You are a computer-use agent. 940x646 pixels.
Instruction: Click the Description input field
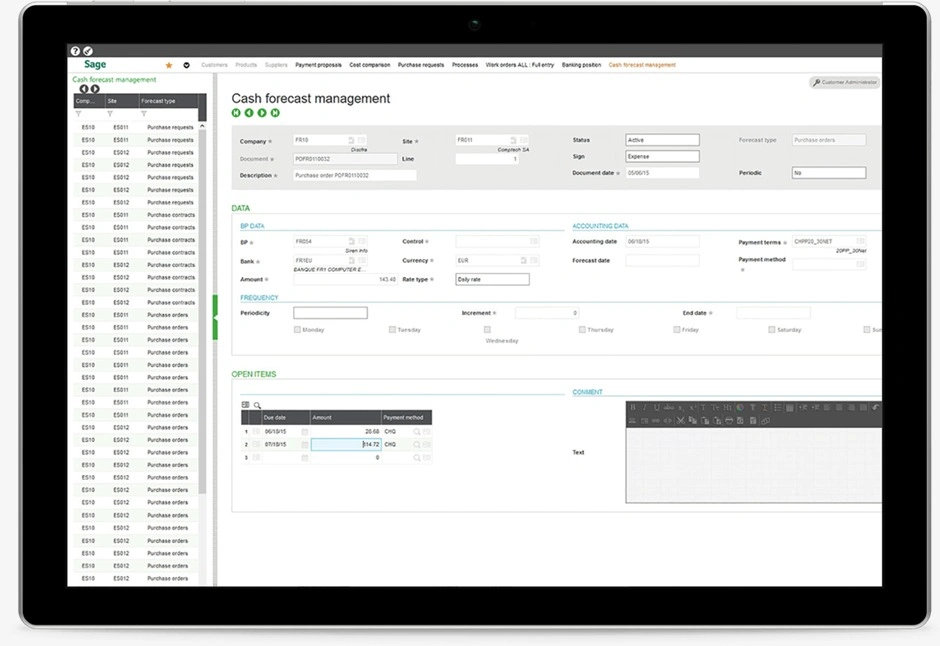pos(355,175)
